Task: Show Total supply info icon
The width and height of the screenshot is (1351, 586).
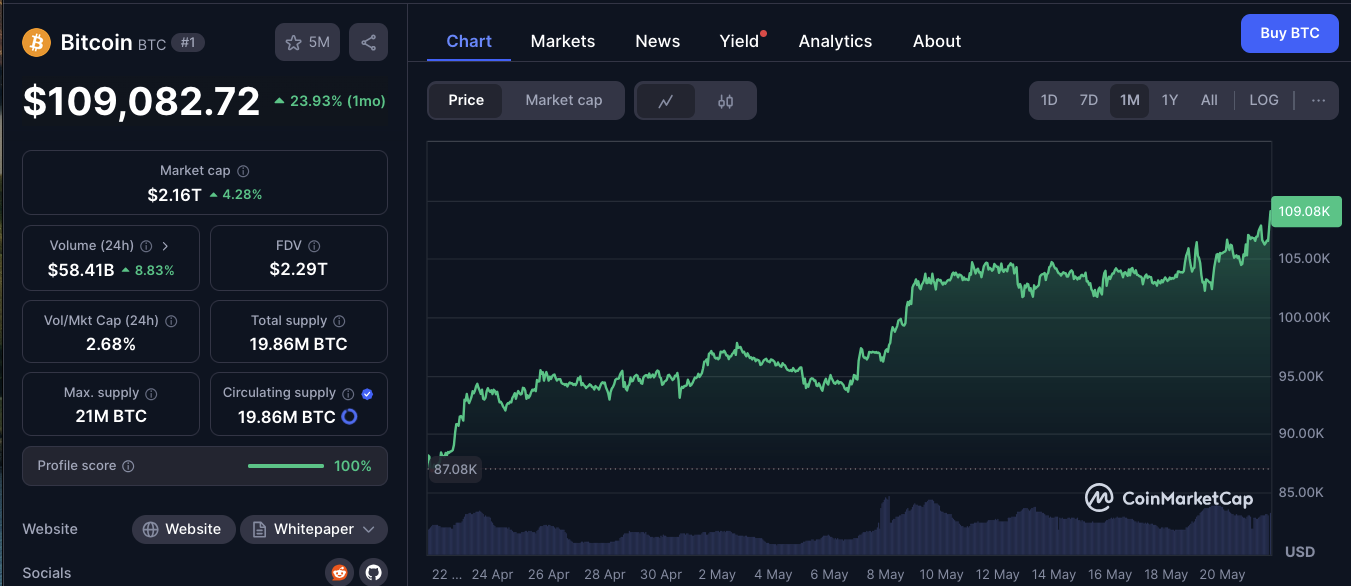Action: pos(339,321)
